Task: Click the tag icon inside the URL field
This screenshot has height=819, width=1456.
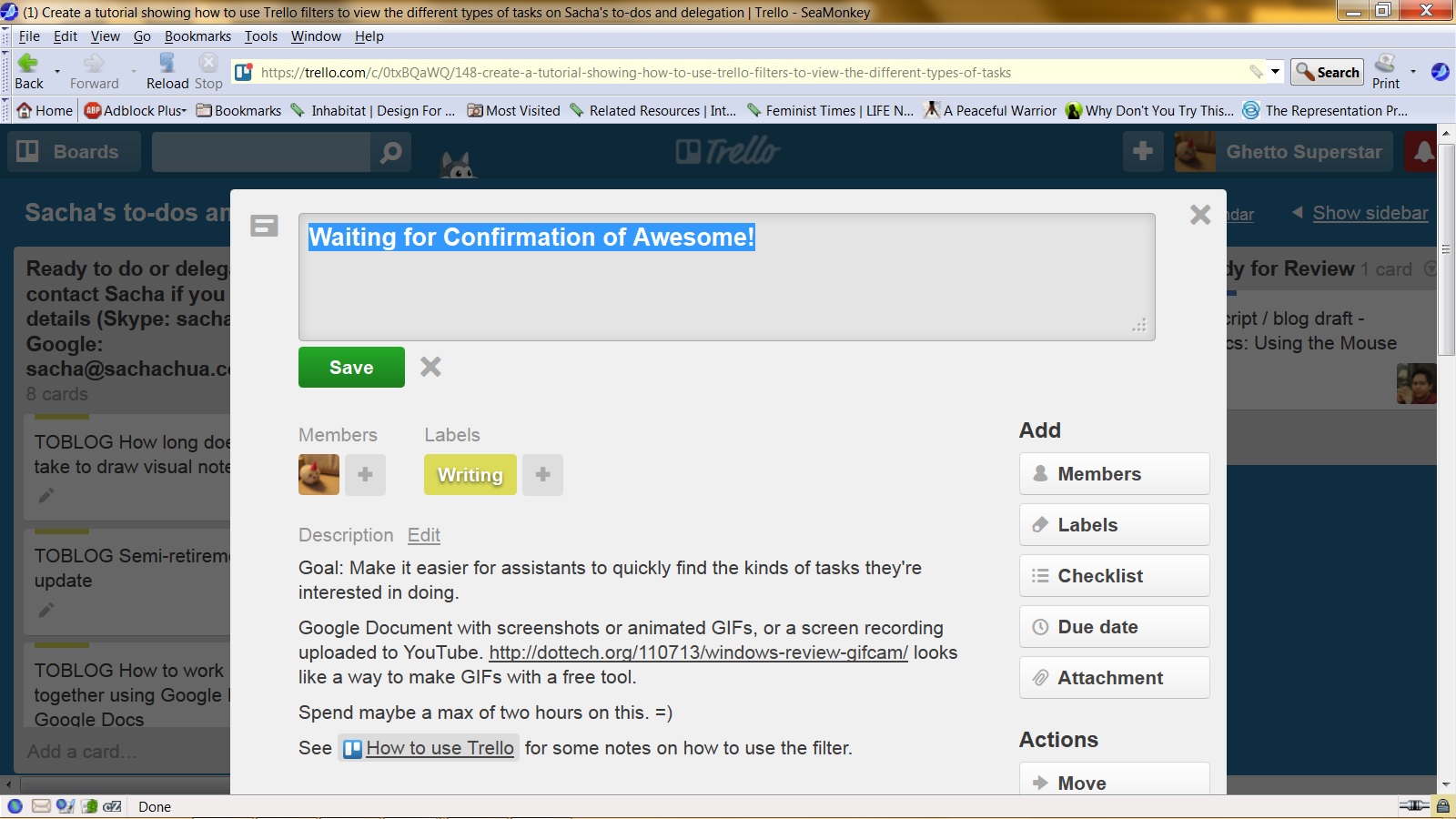Action: coord(1257,72)
